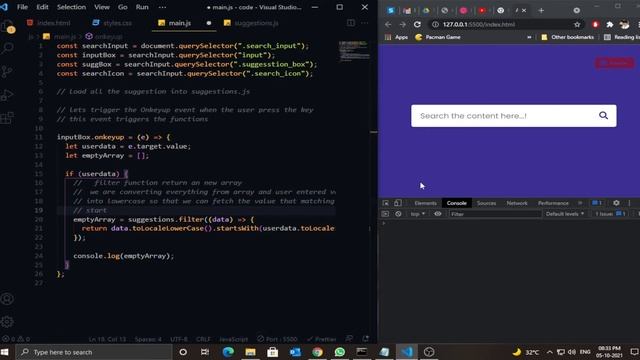Open the Run menu

pyautogui.click(x=142, y=7)
